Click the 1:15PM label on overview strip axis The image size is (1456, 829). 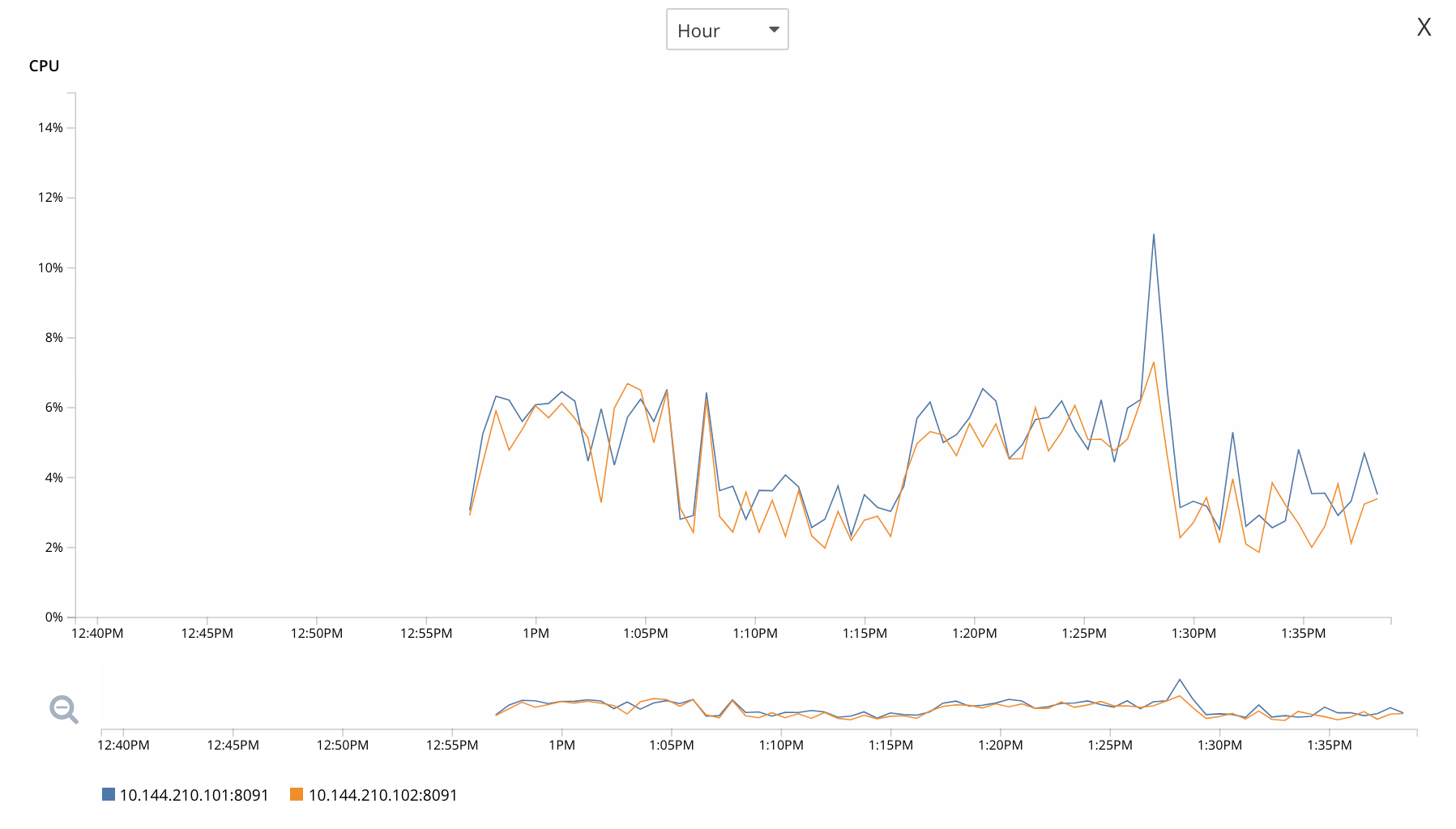(890, 745)
